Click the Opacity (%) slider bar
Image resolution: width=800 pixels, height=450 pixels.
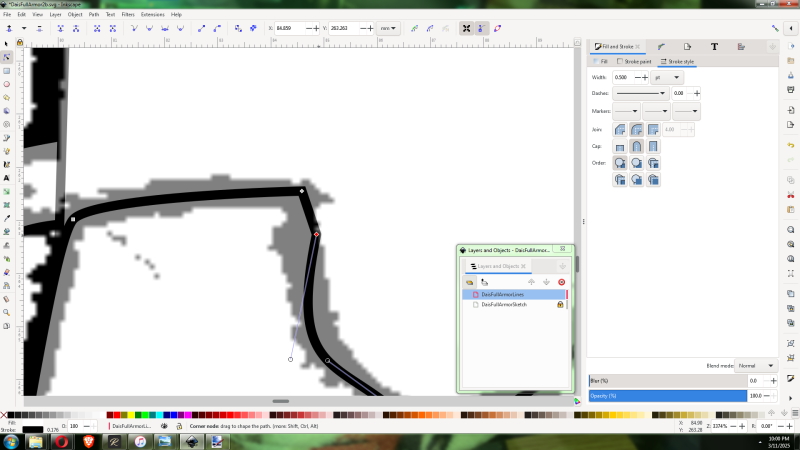coord(666,396)
